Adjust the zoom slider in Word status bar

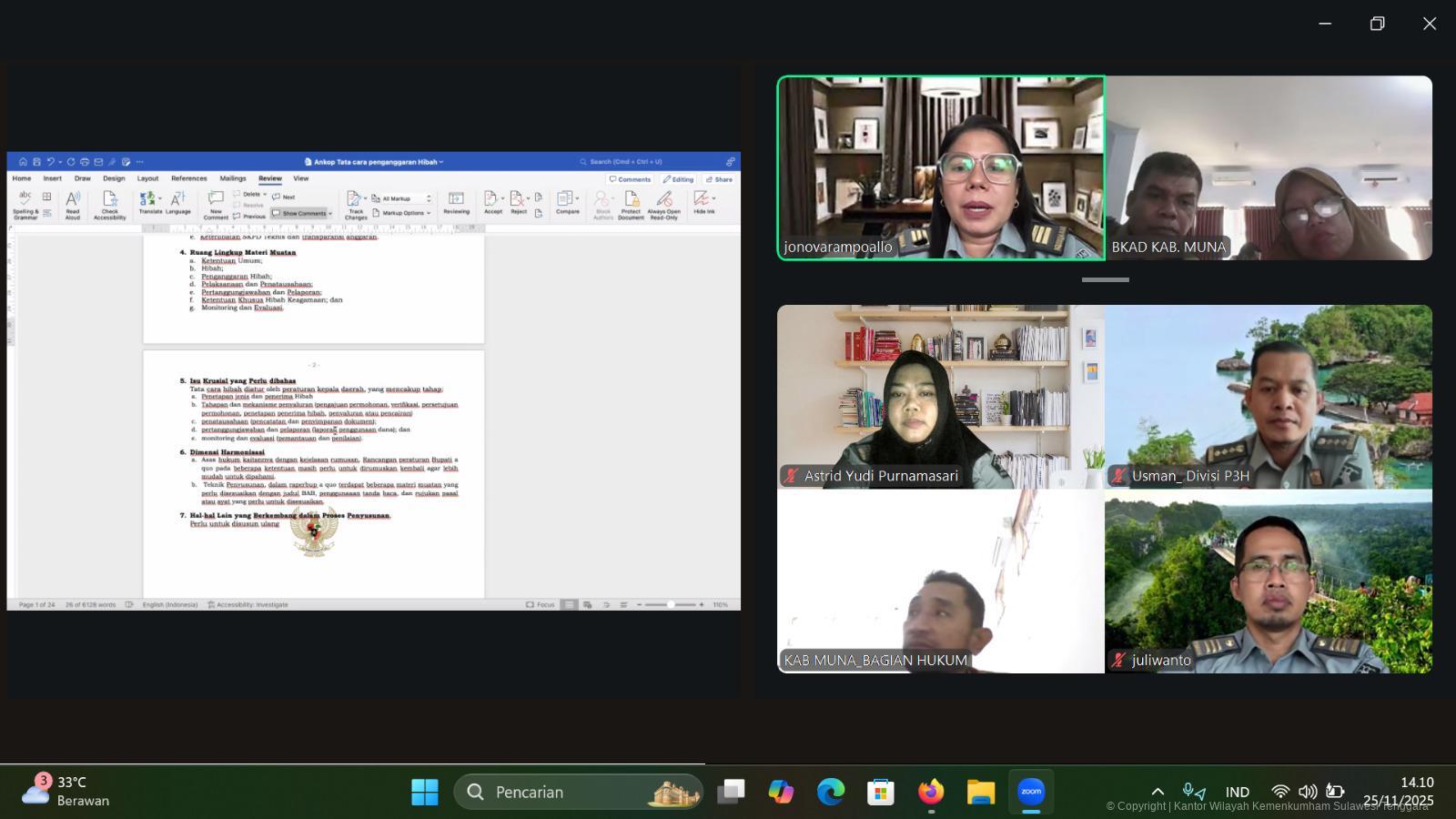pos(671,604)
